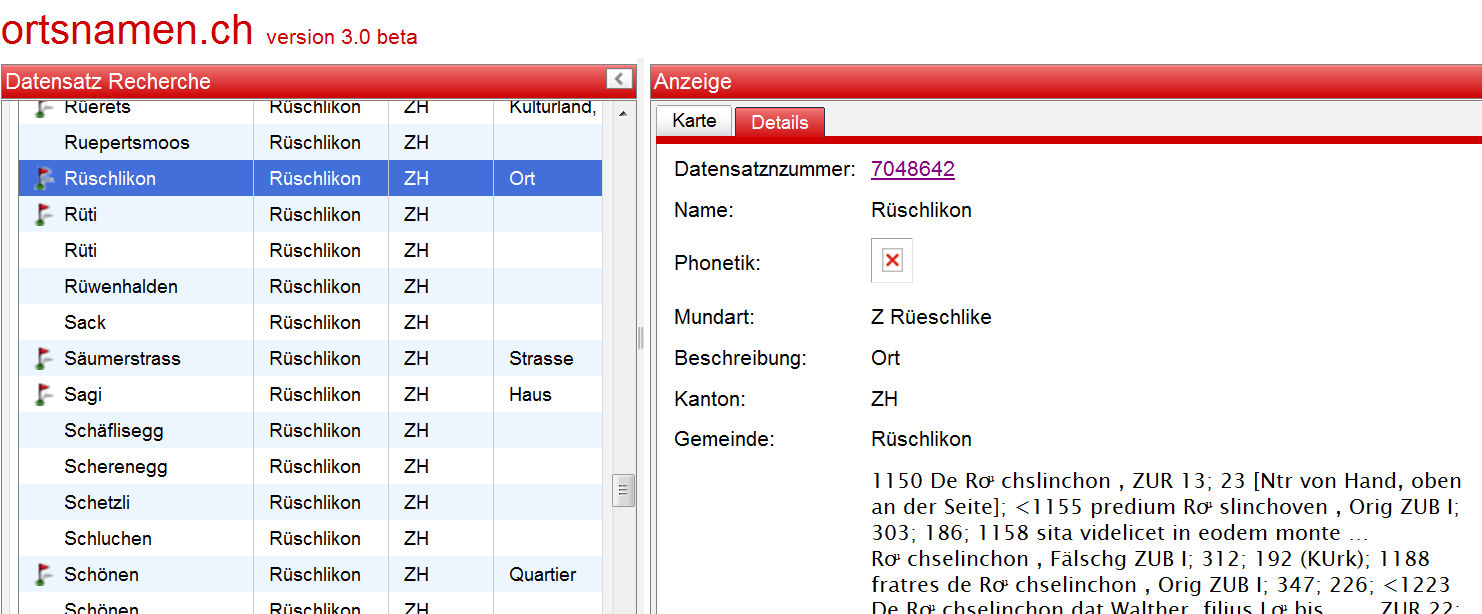Click the flag icon beside Rüschlikon row
This screenshot has width=1482, height=614.
[42, 179]
